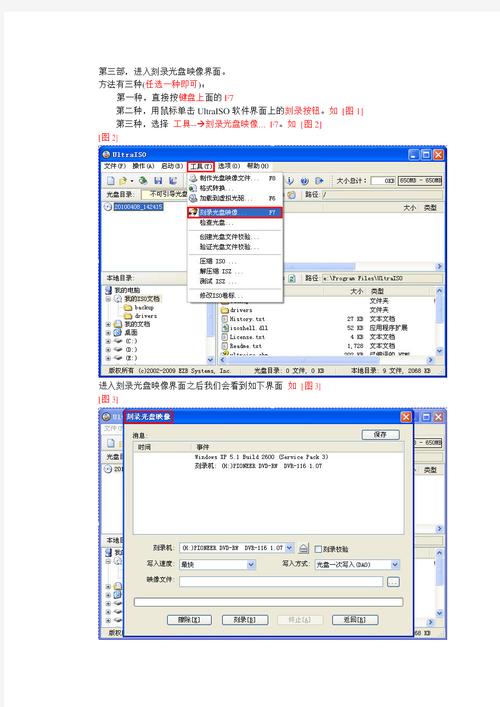The width and height of the screenshot is (500, 707).
Task: Click the Save floppy disk icon in upper toolbar
Action: 158,181
